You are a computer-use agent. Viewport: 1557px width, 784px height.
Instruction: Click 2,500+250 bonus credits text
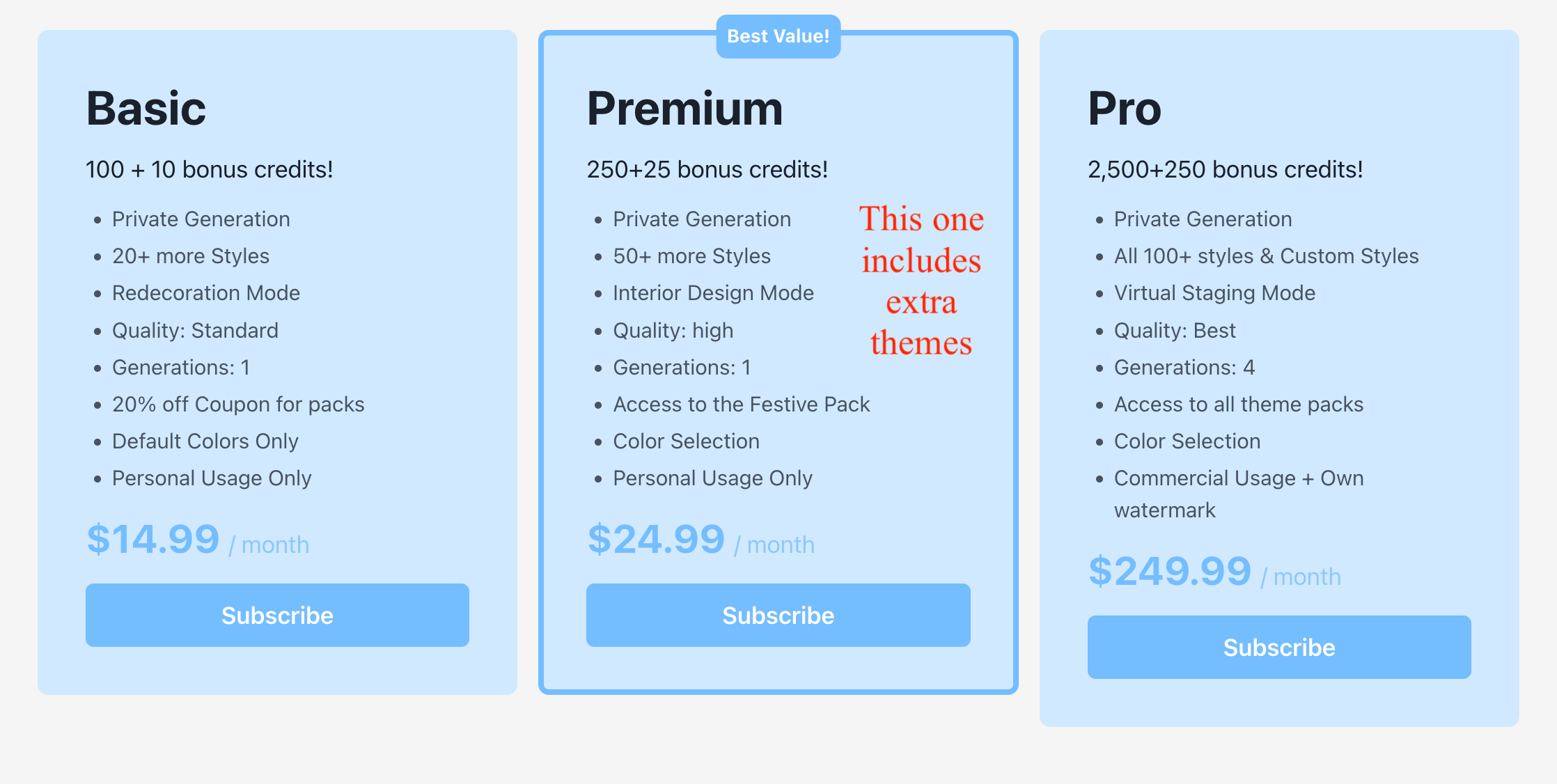(1225, 169)
